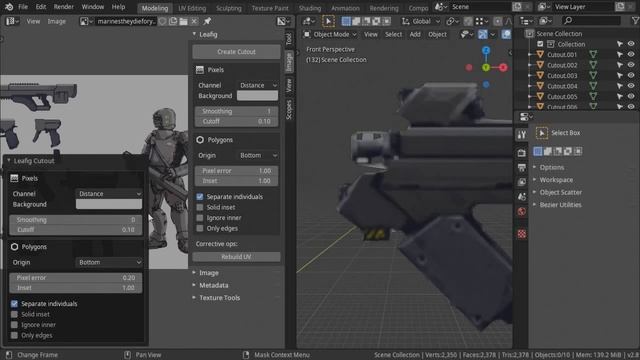Viewport: 640px width, 360px height.
Task: Open the Window menu
Action: pos(93,7)
